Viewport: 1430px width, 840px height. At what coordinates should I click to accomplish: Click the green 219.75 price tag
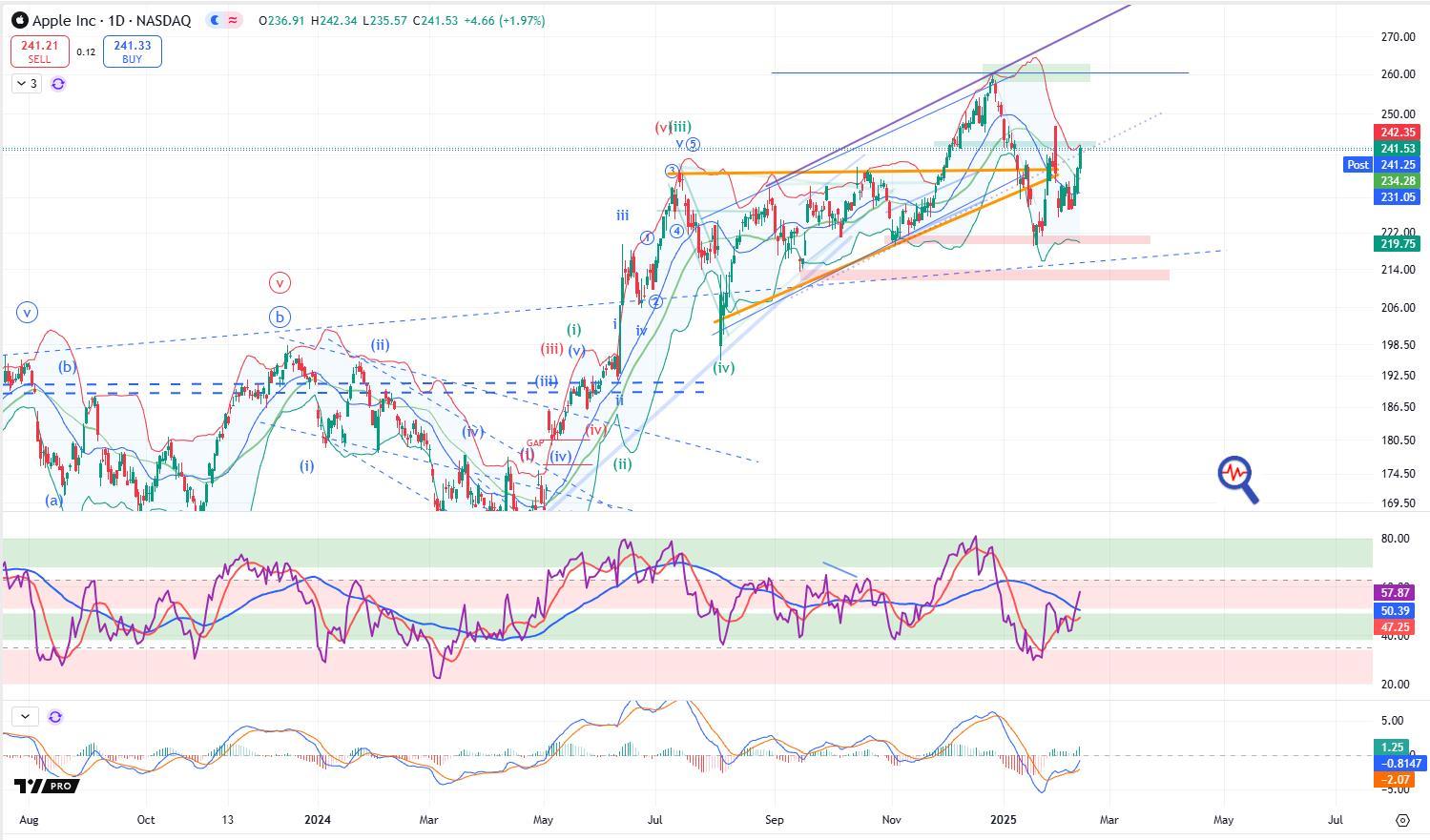tap(1398, 244)
